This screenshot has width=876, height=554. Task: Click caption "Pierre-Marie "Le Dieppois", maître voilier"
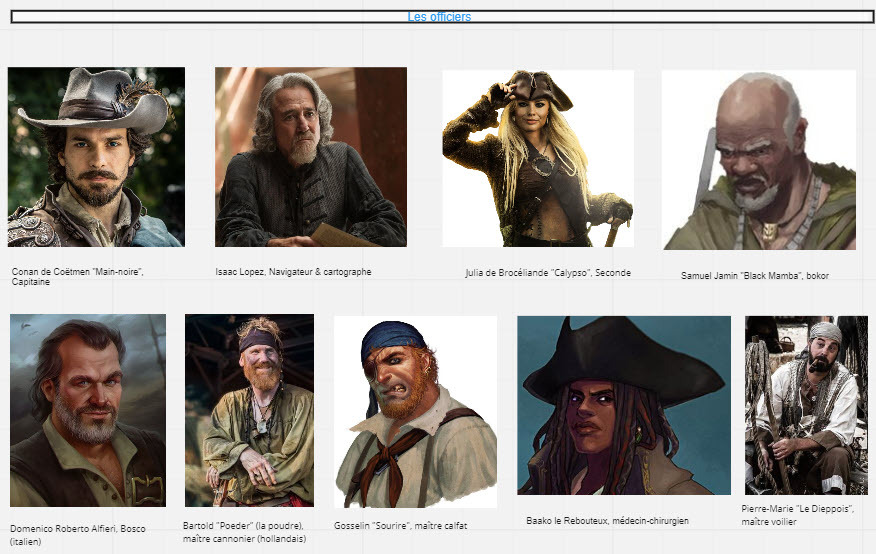[798, 515]
